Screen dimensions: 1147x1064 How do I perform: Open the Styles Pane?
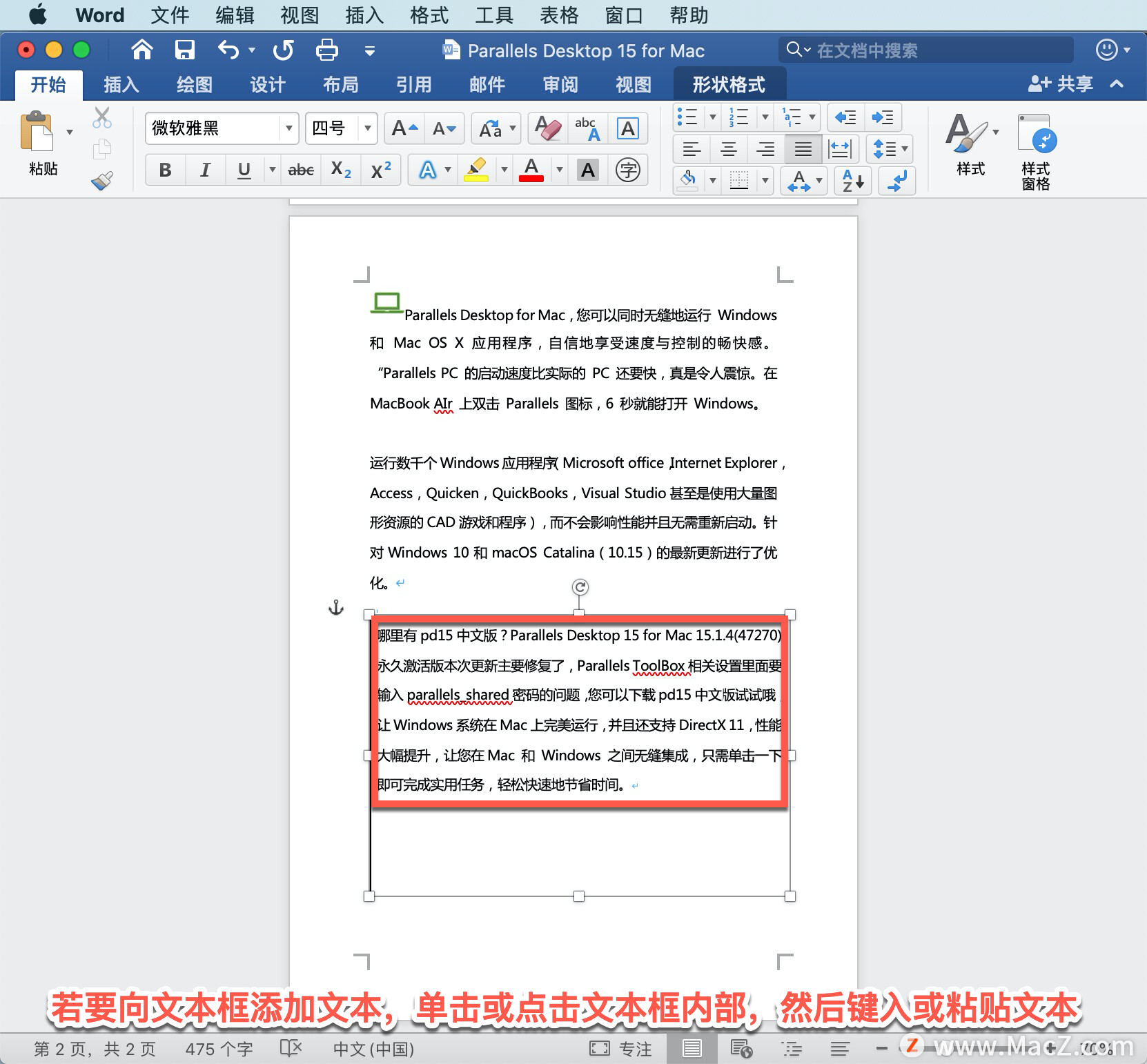[1036, 151]
